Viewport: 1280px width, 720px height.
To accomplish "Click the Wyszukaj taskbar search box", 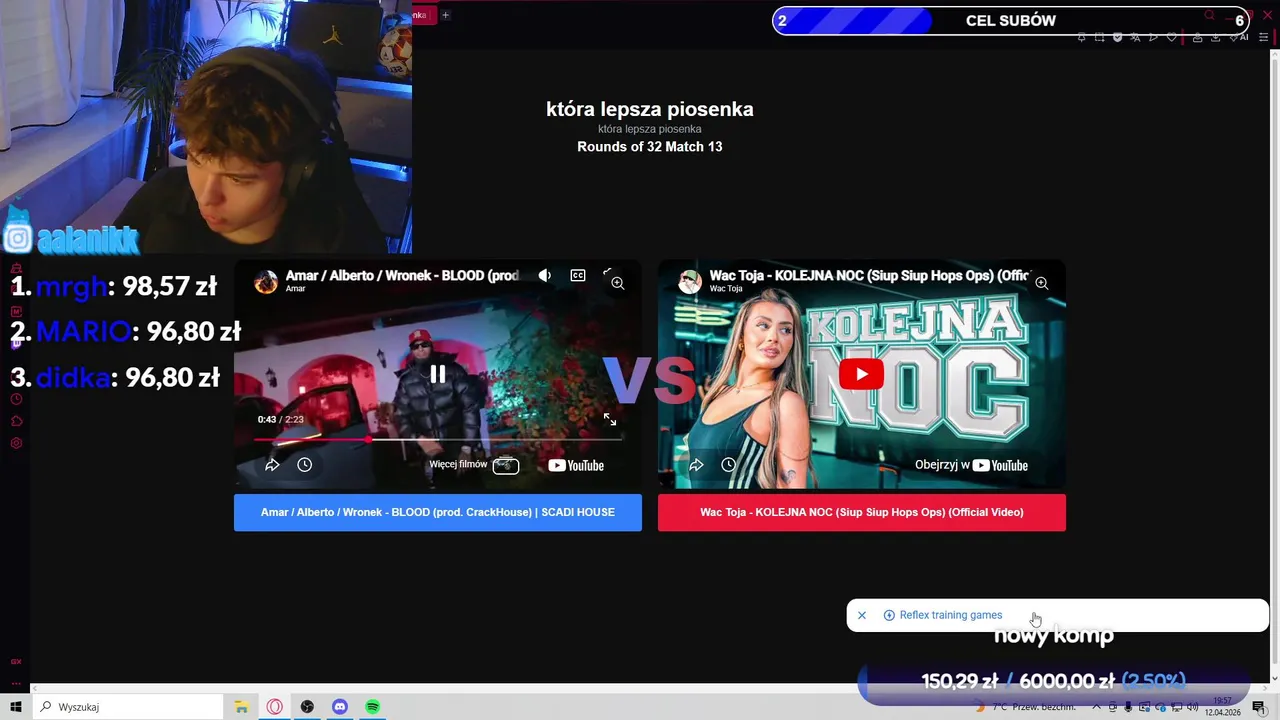I will 129,707.
